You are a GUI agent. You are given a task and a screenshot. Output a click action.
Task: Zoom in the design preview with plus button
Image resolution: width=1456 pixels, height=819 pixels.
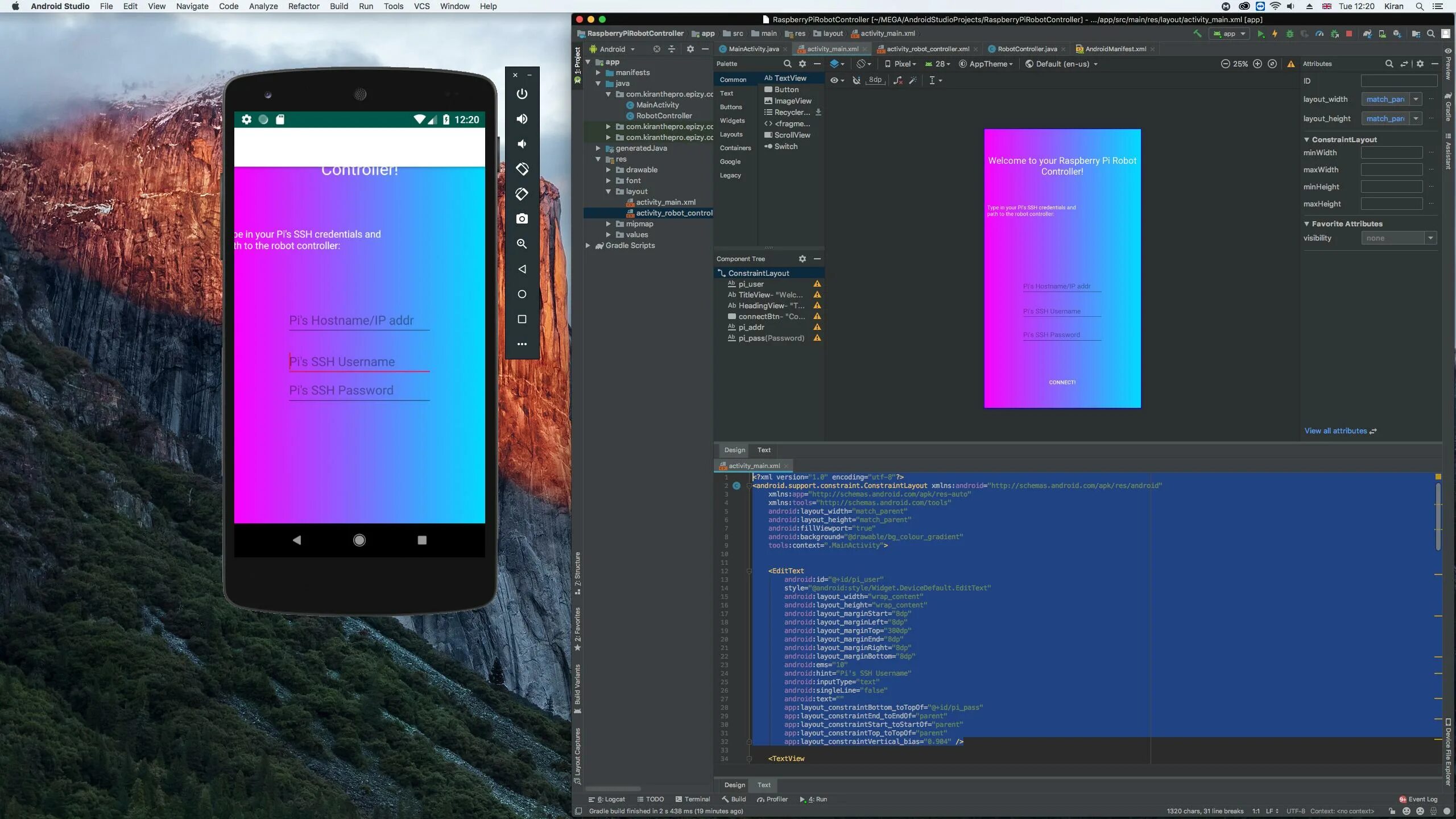(1258, 64)
